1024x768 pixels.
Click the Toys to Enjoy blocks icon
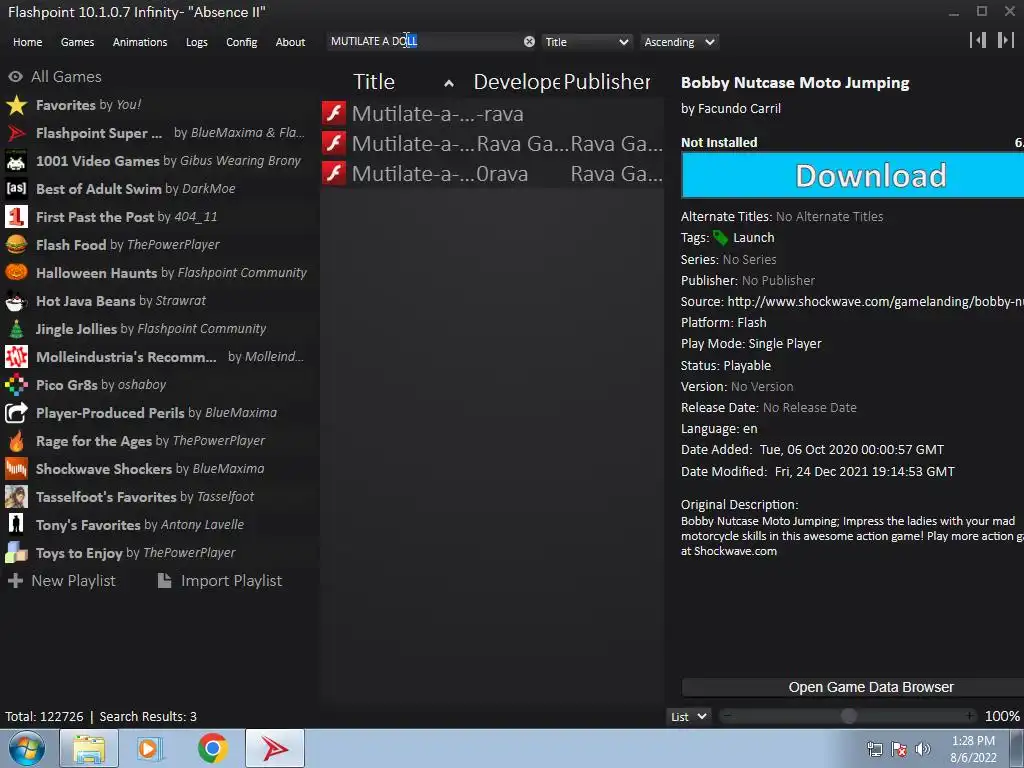pos(16,553)
